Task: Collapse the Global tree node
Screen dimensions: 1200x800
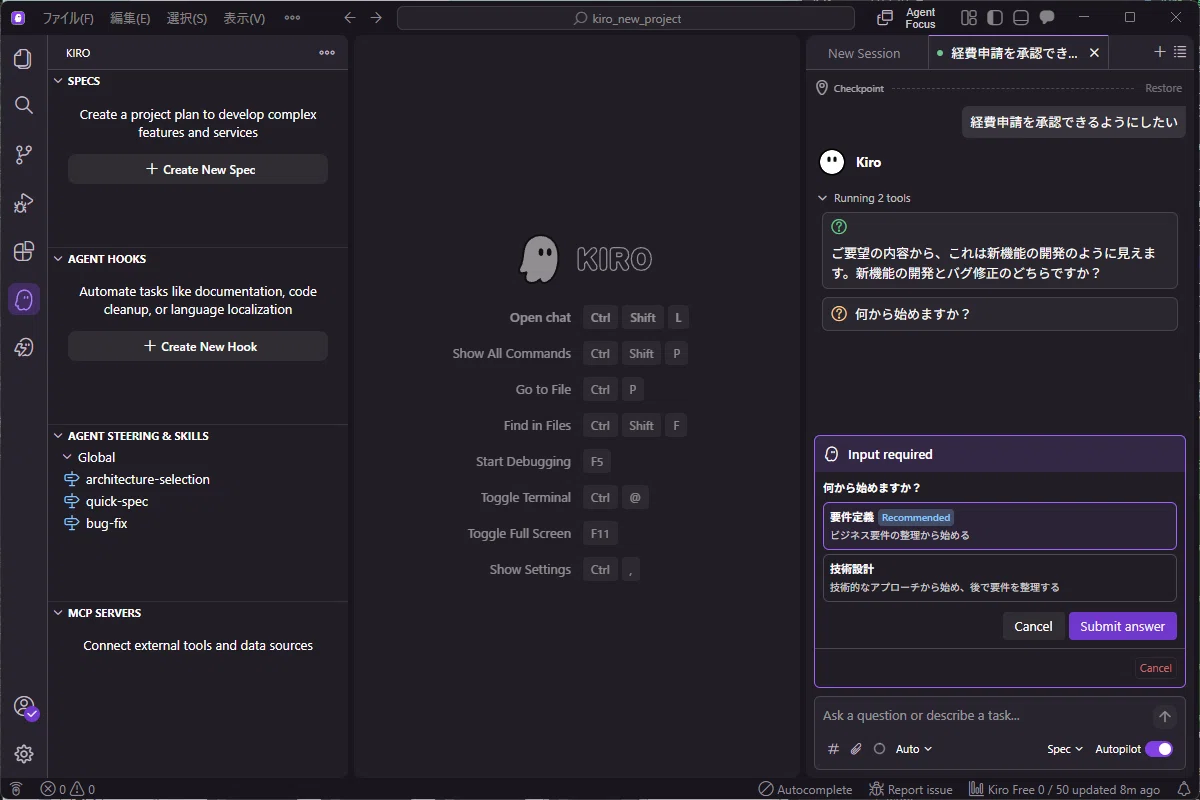Action: pos(68,457)
